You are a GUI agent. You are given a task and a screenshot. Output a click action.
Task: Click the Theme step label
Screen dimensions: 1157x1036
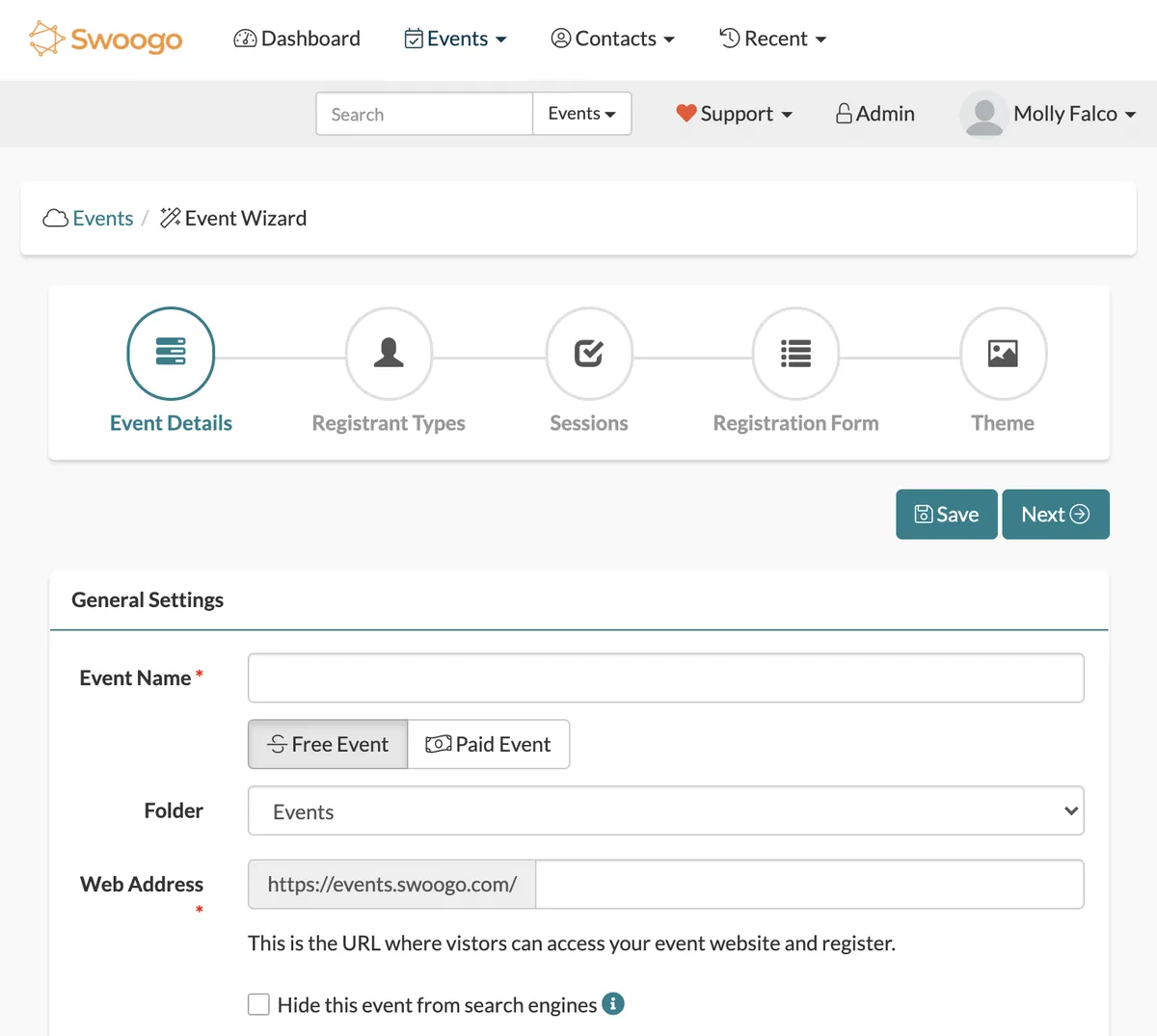click(x=1003, y=423)
